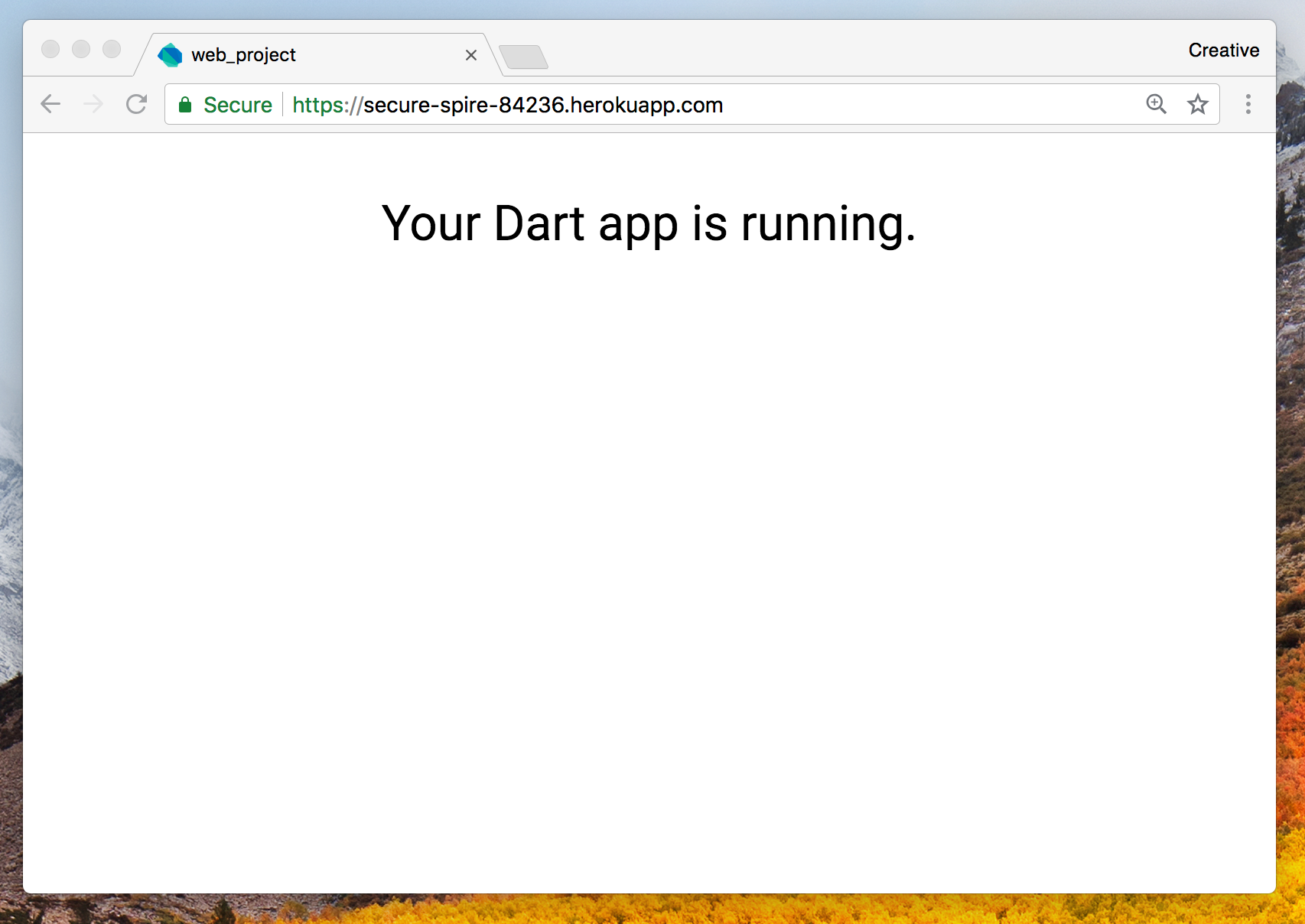Close the web_project tab
1305x924 pixels.
(x=471, y=54)
